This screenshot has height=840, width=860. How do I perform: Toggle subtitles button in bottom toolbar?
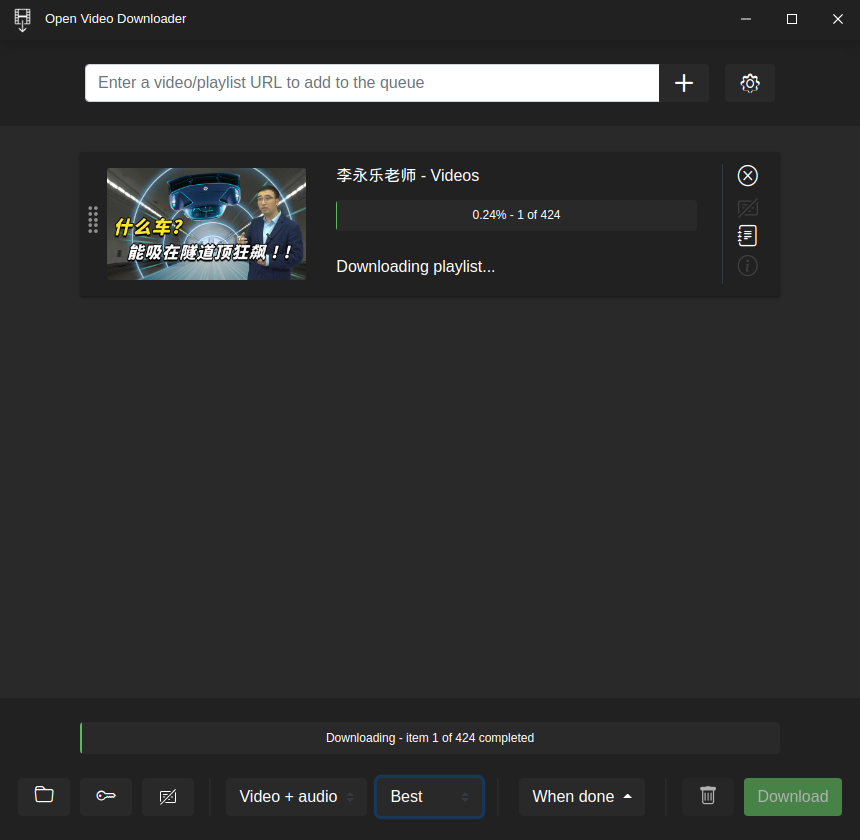[x=168, y=796]
